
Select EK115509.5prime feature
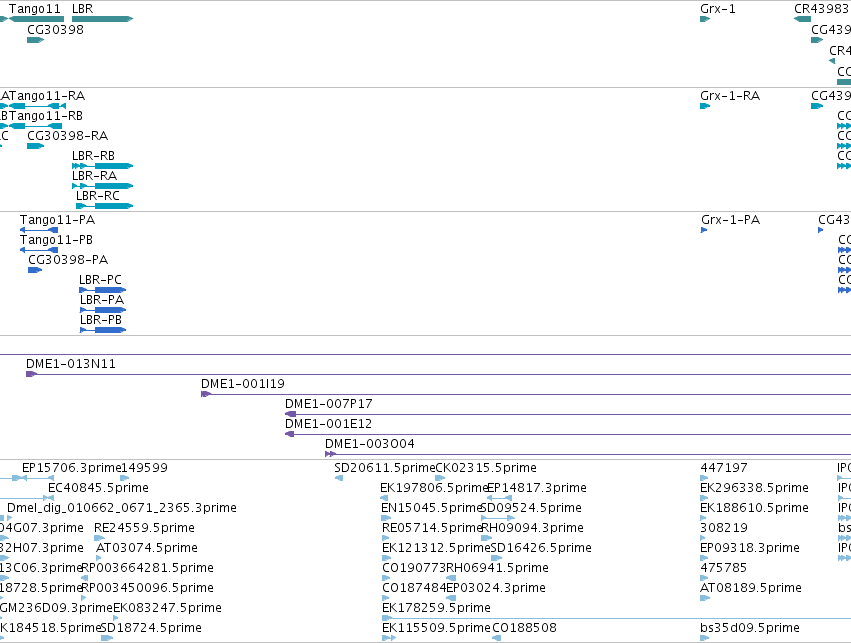389,638
